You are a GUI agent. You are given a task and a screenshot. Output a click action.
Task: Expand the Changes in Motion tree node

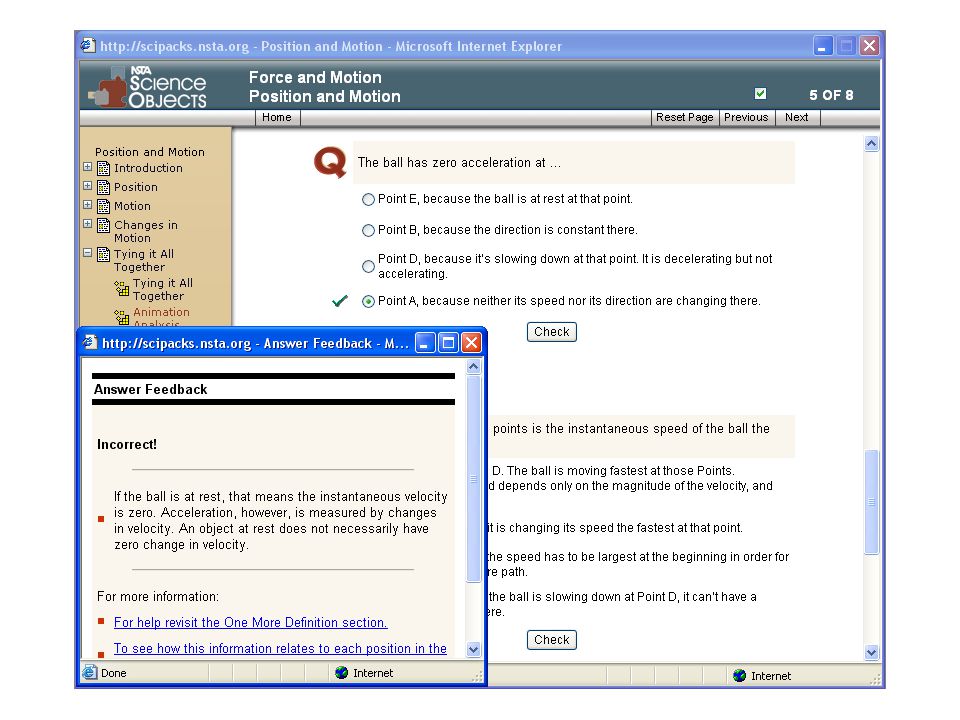88,223
